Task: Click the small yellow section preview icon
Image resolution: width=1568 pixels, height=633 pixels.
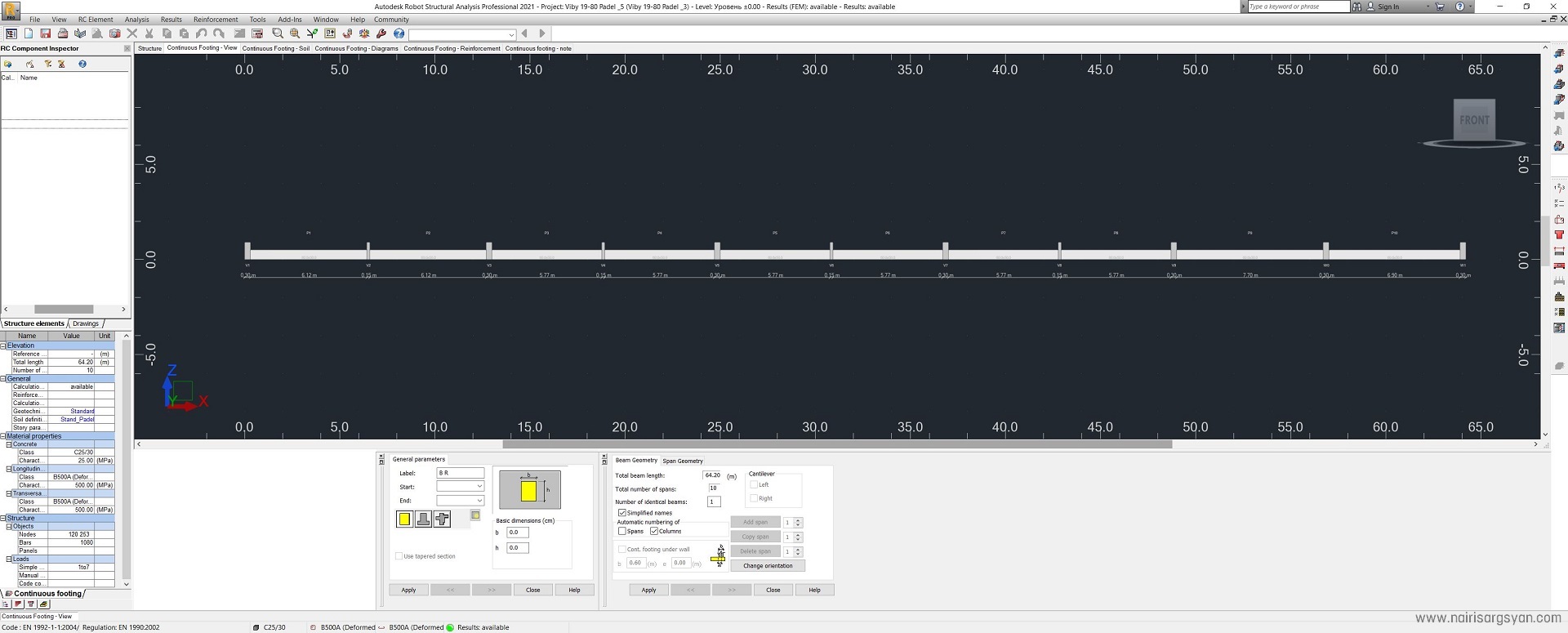Action: click(x=475, y=515)
